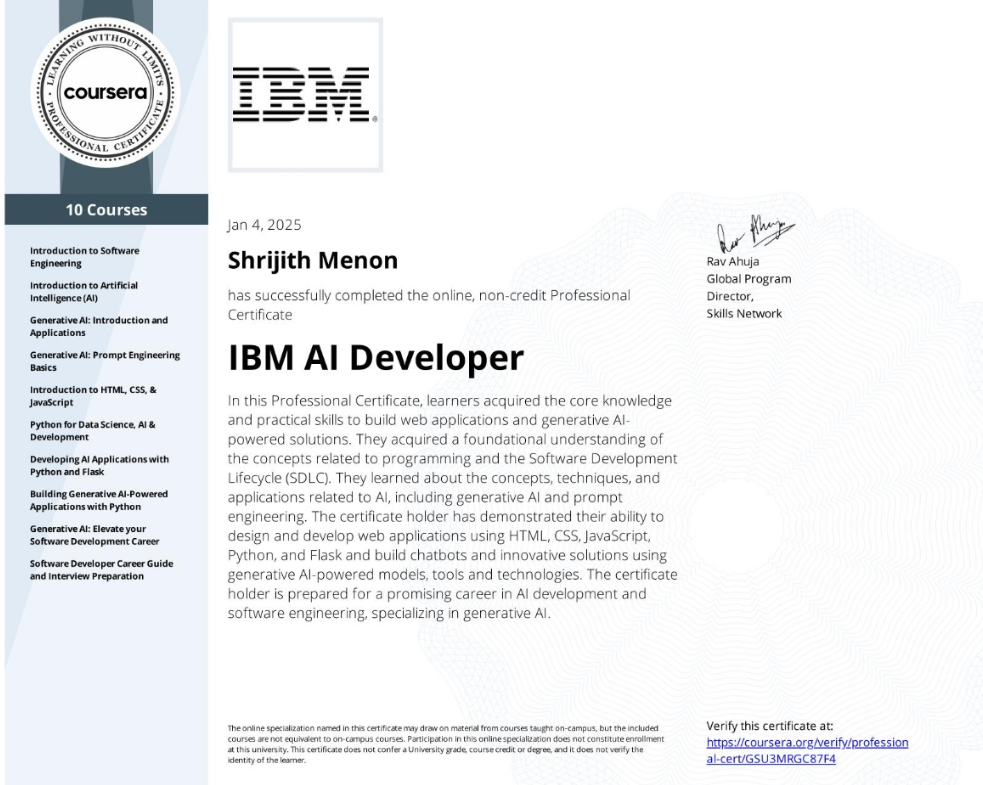Select "Generative AI: Prompt Engineering Basics" text

pos(105,361)
